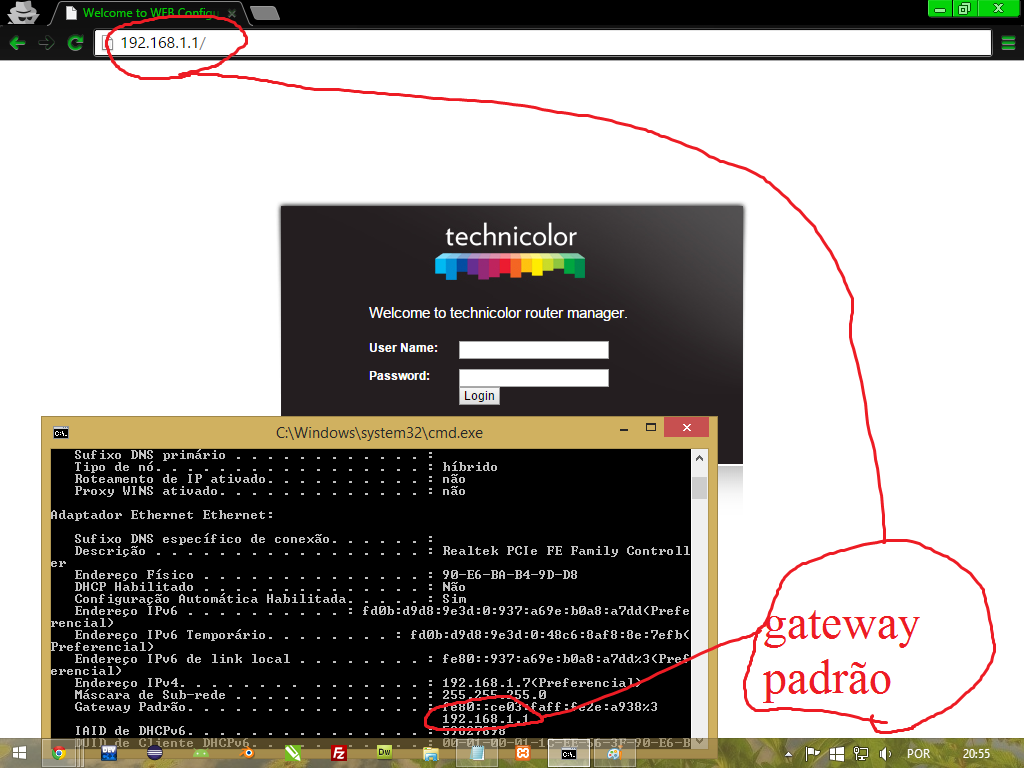
Task: Click the cmd scrollbar up arrow
Action: [699, 458]
